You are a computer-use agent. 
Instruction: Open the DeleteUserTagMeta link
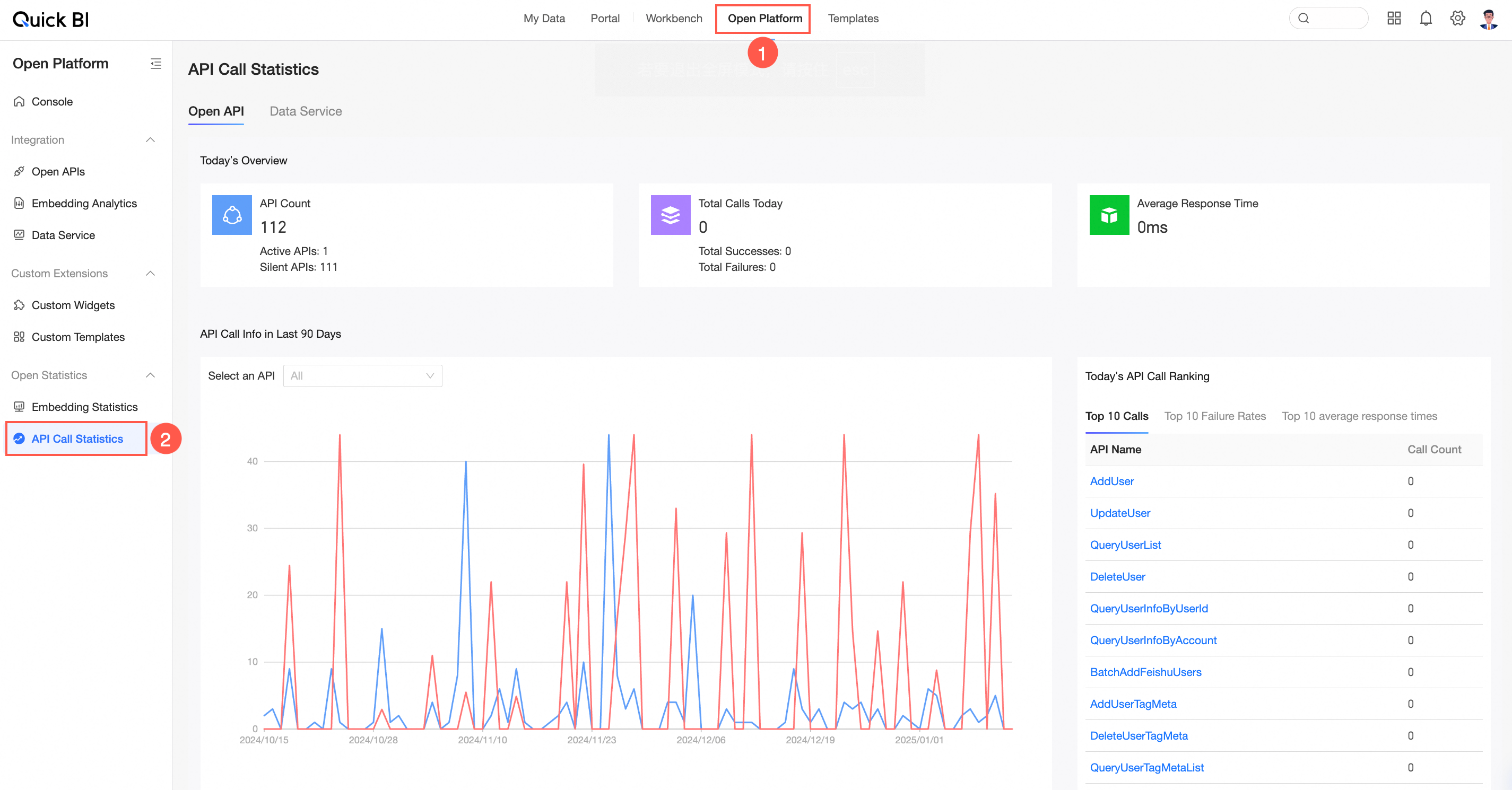[x=1139, y=735]
